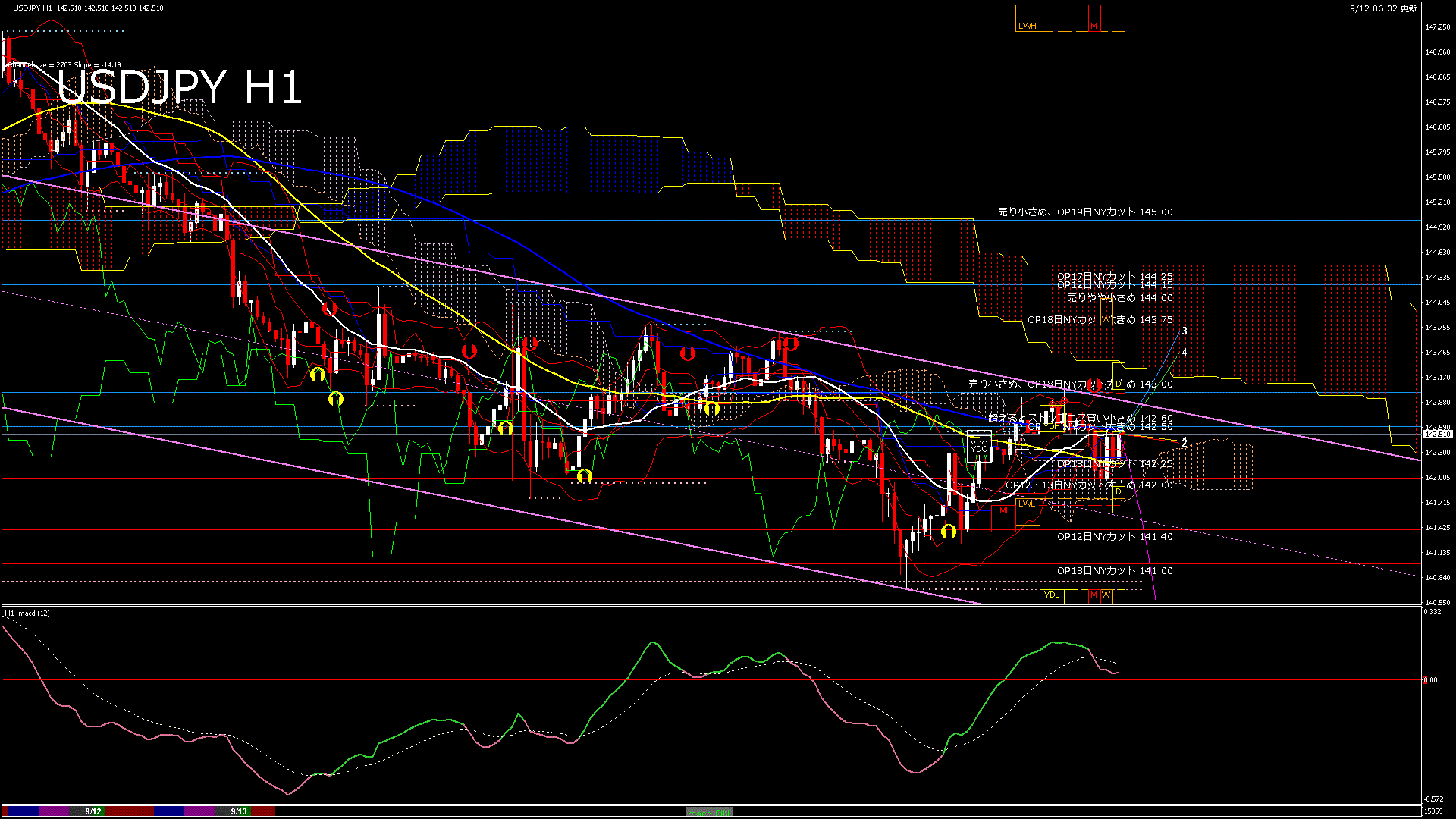Click the Channel size and Slope readout
Screen dimensions: 1456x819
65,65
